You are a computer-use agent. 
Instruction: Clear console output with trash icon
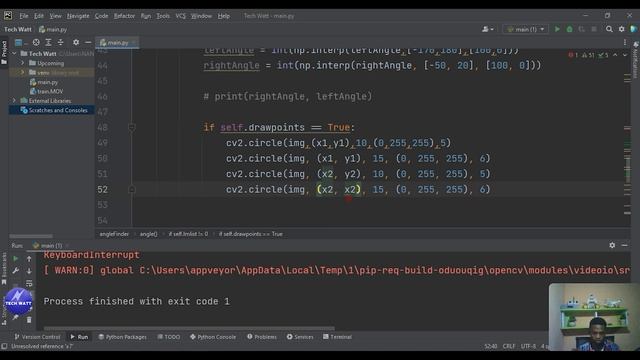[29, 320]
